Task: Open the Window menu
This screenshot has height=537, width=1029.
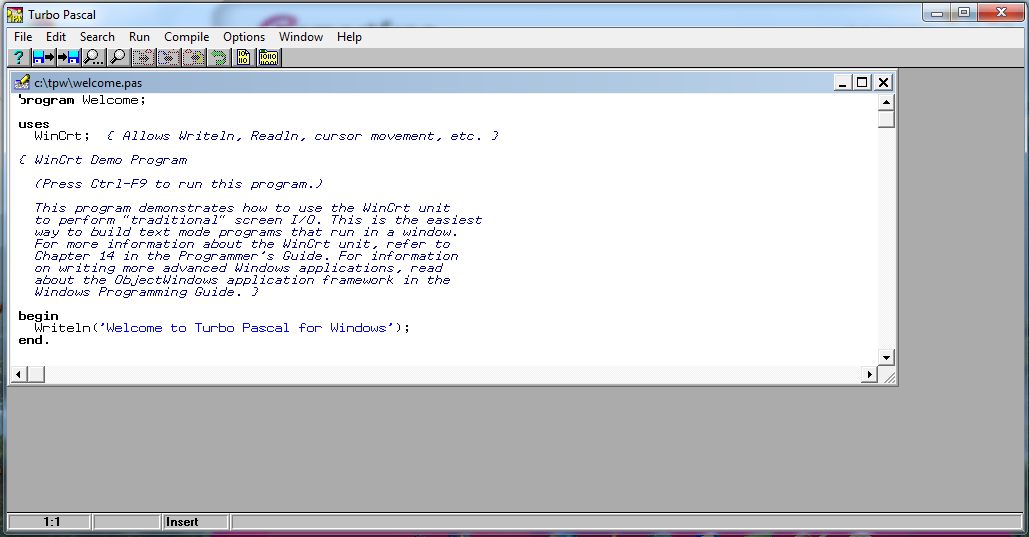Action: coord(301,37)
